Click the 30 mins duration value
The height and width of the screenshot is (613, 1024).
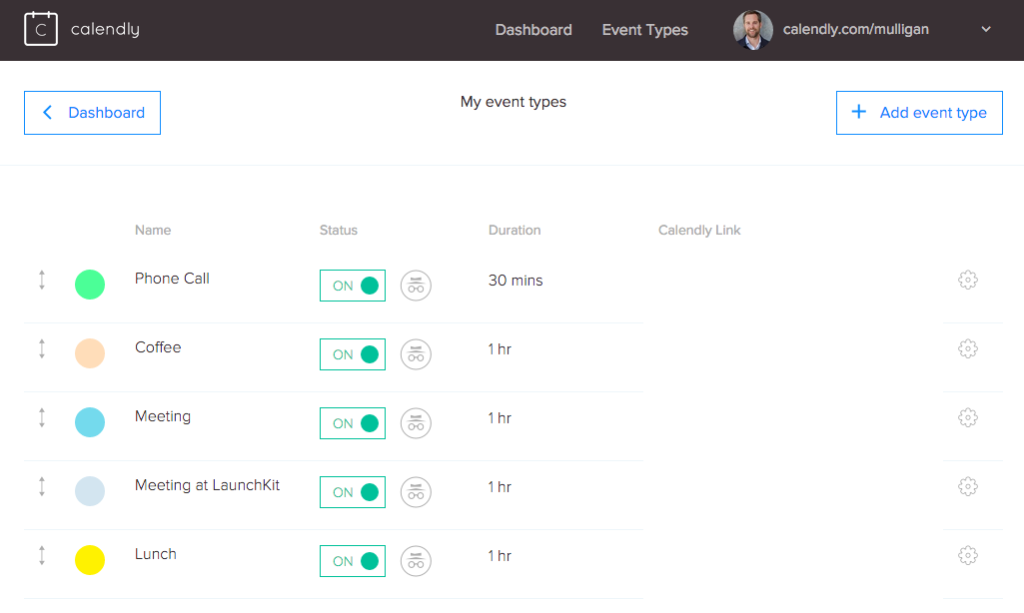515,280
